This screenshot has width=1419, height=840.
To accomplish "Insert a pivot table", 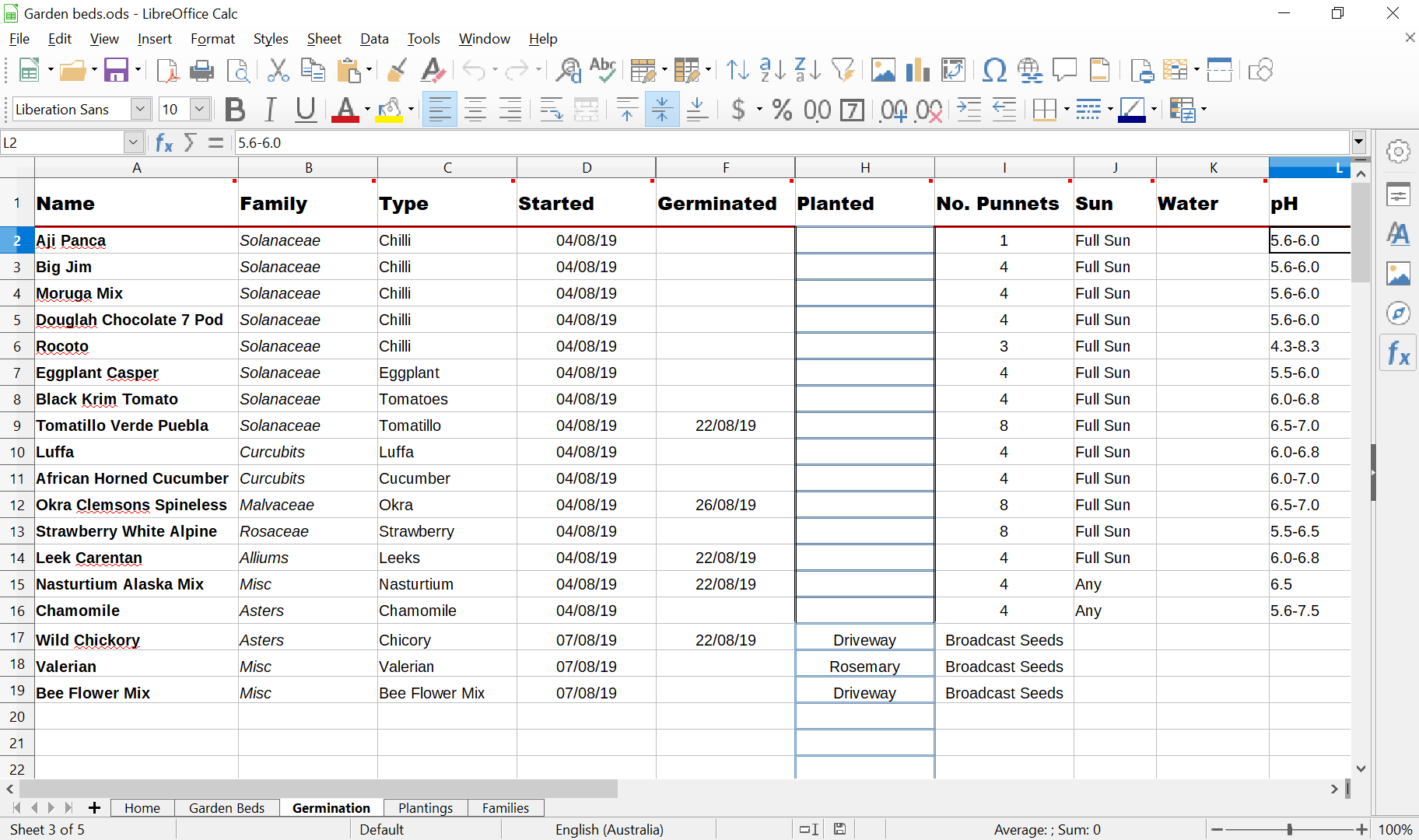I will [x=954, y=70].
